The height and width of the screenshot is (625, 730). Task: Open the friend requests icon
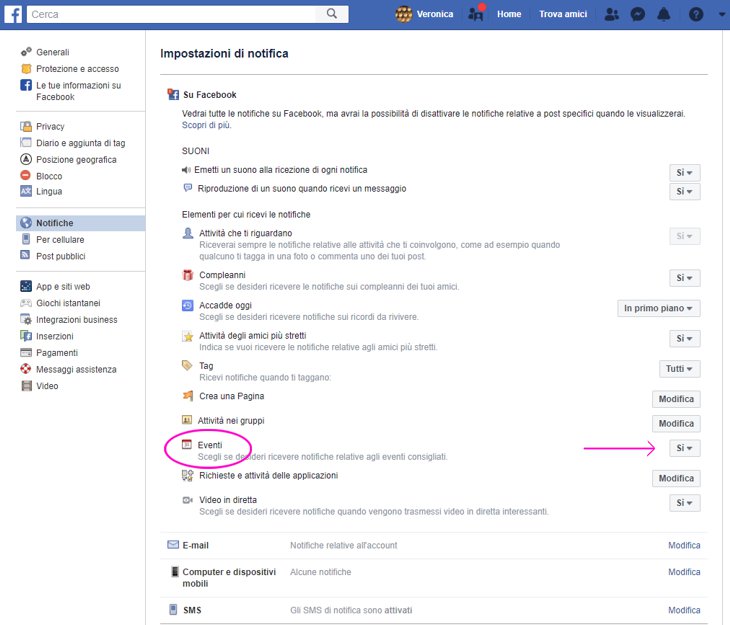click(611, 14)
